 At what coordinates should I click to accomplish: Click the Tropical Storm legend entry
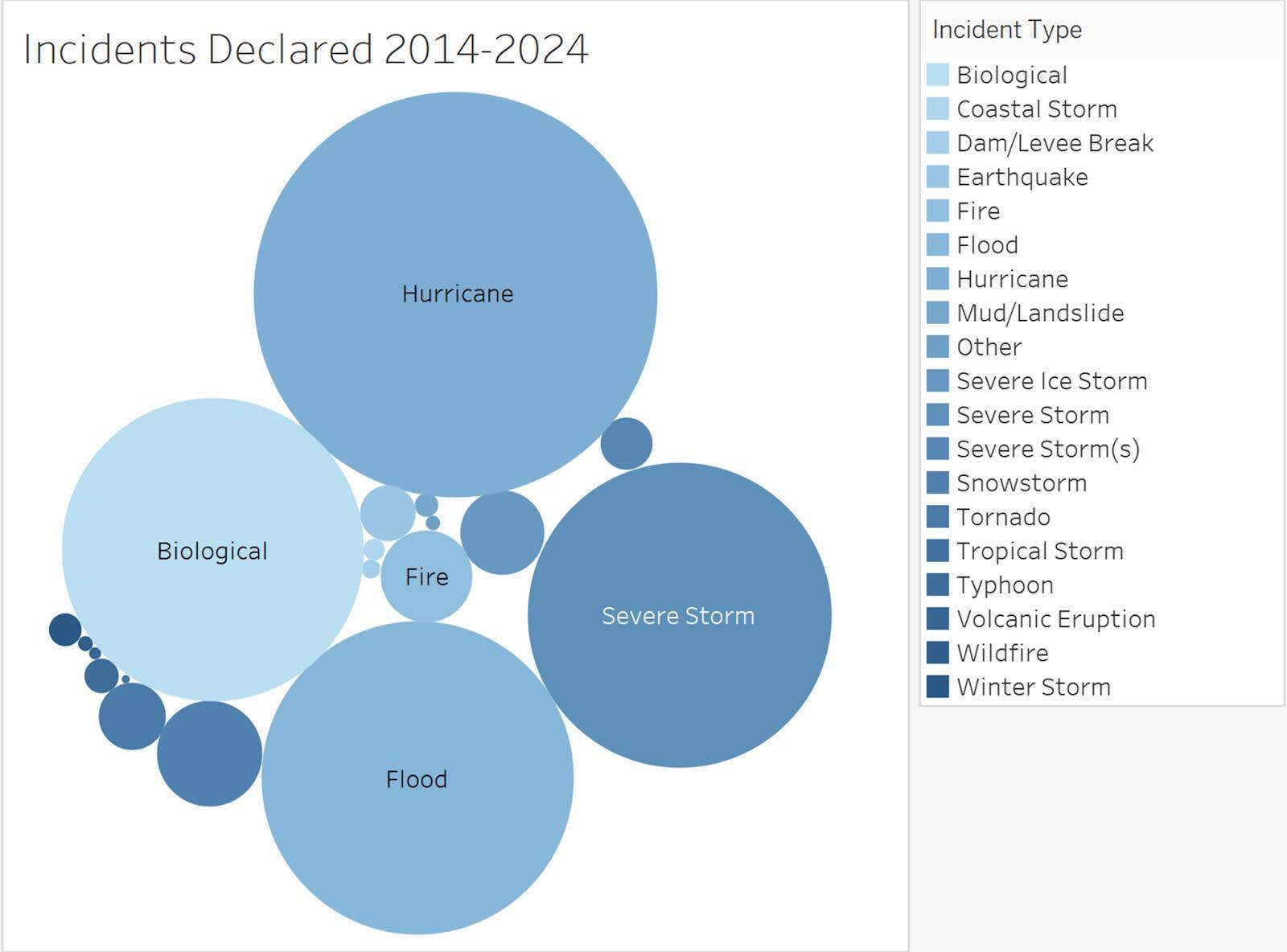1038,551
